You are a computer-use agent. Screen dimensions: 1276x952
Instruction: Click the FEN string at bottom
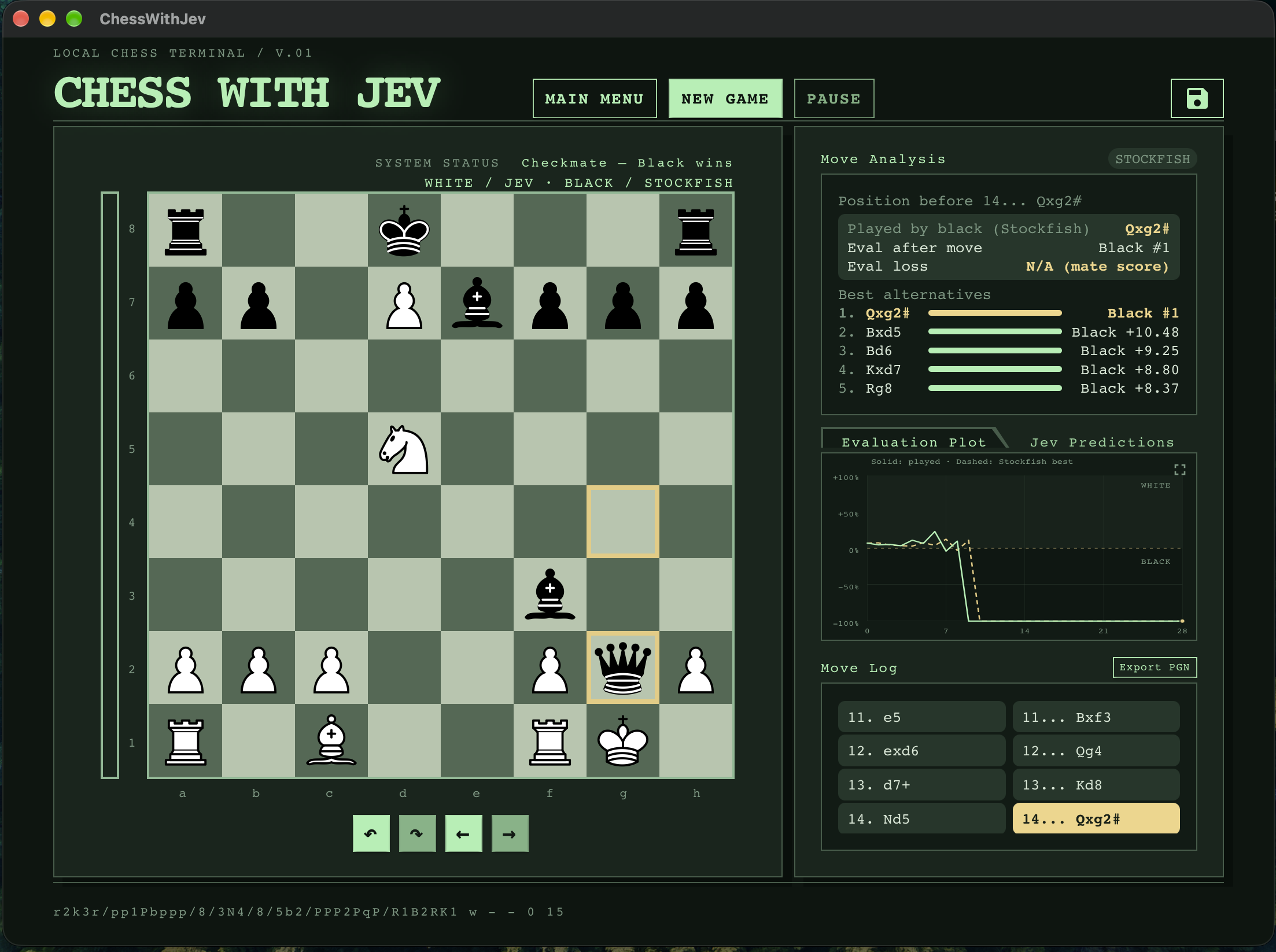tap(308, 912)
